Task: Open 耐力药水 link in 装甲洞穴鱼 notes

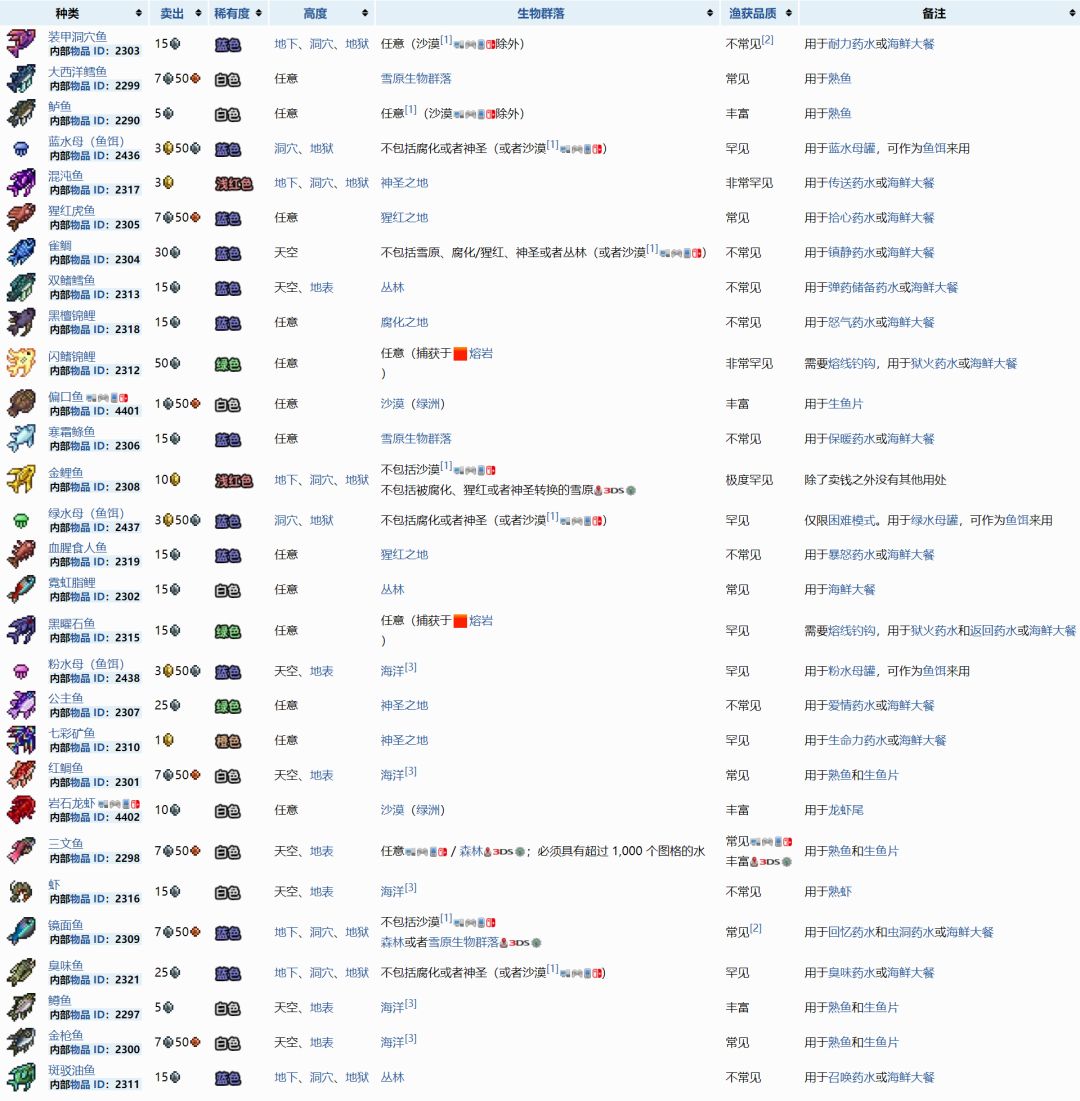Action: tap(851, 44)
